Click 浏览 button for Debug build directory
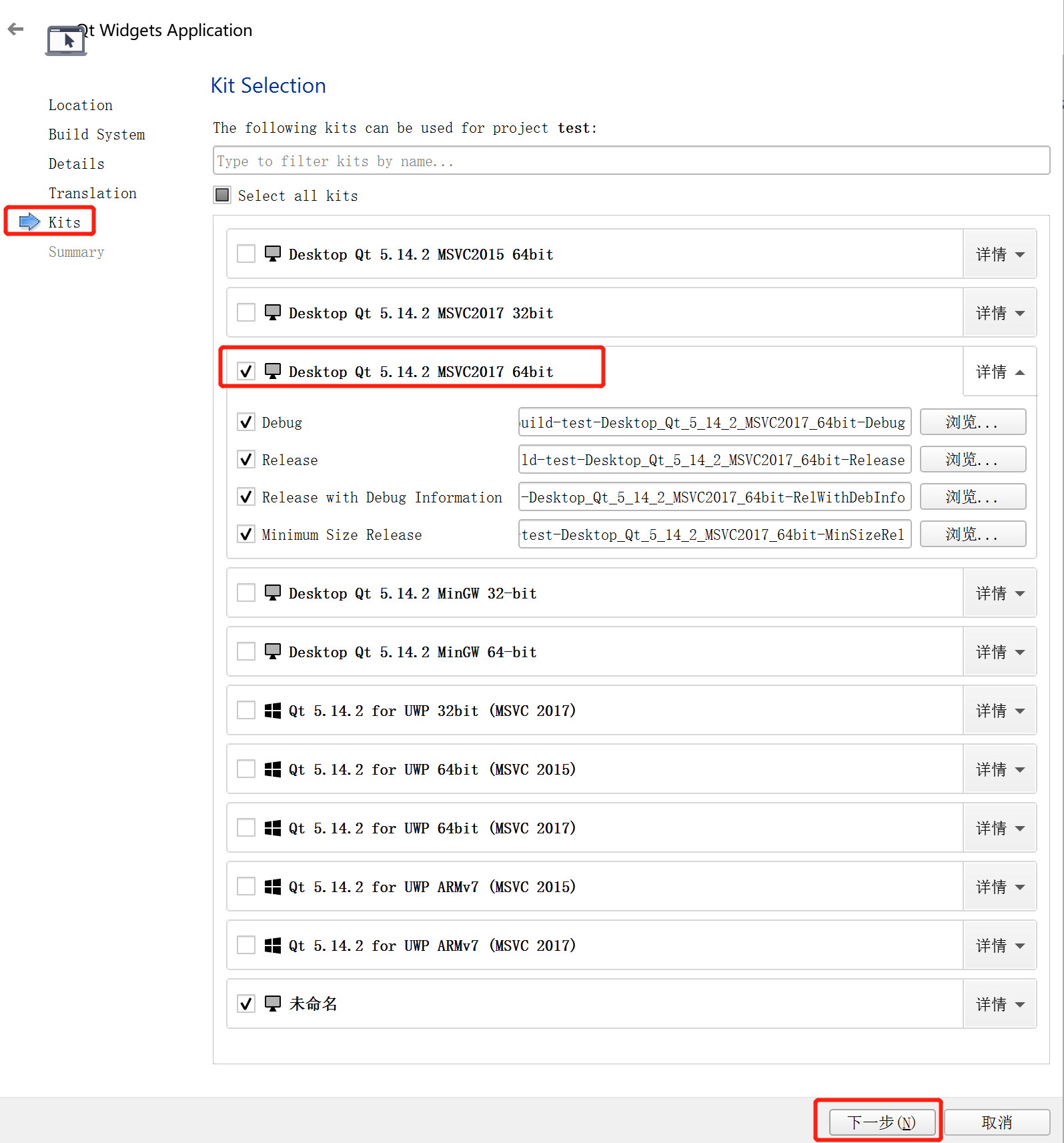This screenshot has width=1064, height=1143. [x=973, y=422]
